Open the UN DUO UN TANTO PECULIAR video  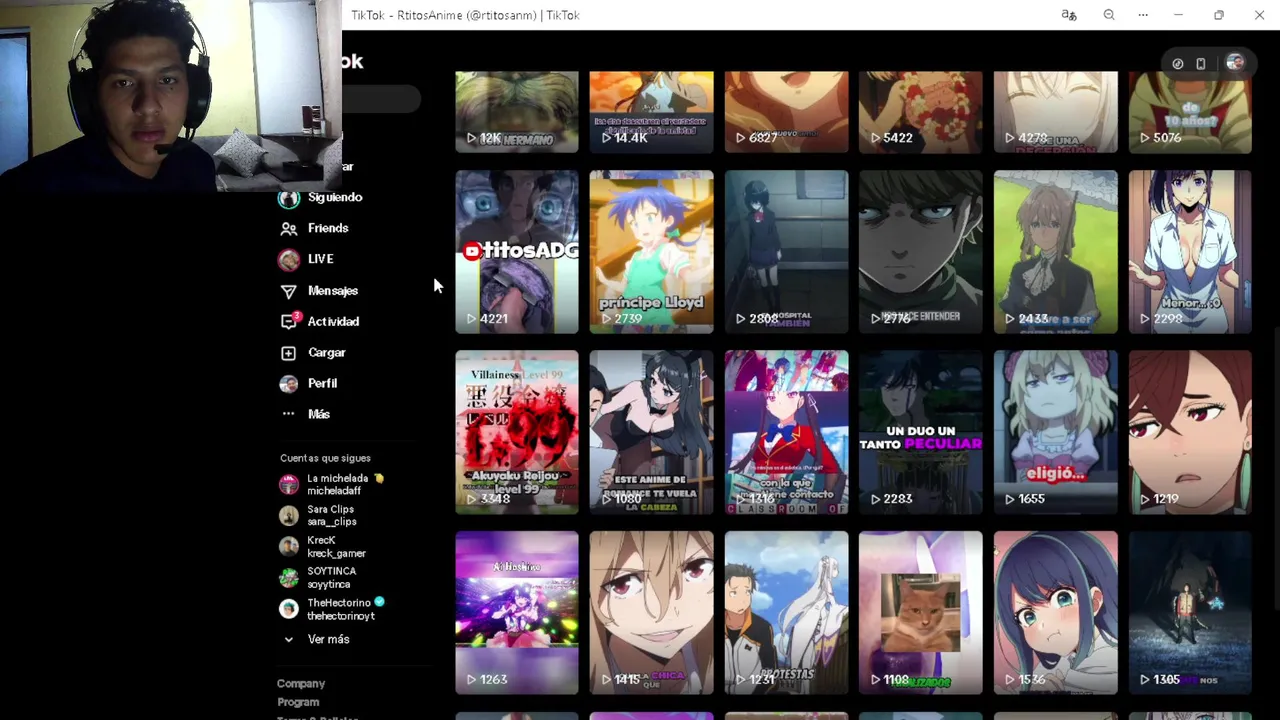[920, 432]
